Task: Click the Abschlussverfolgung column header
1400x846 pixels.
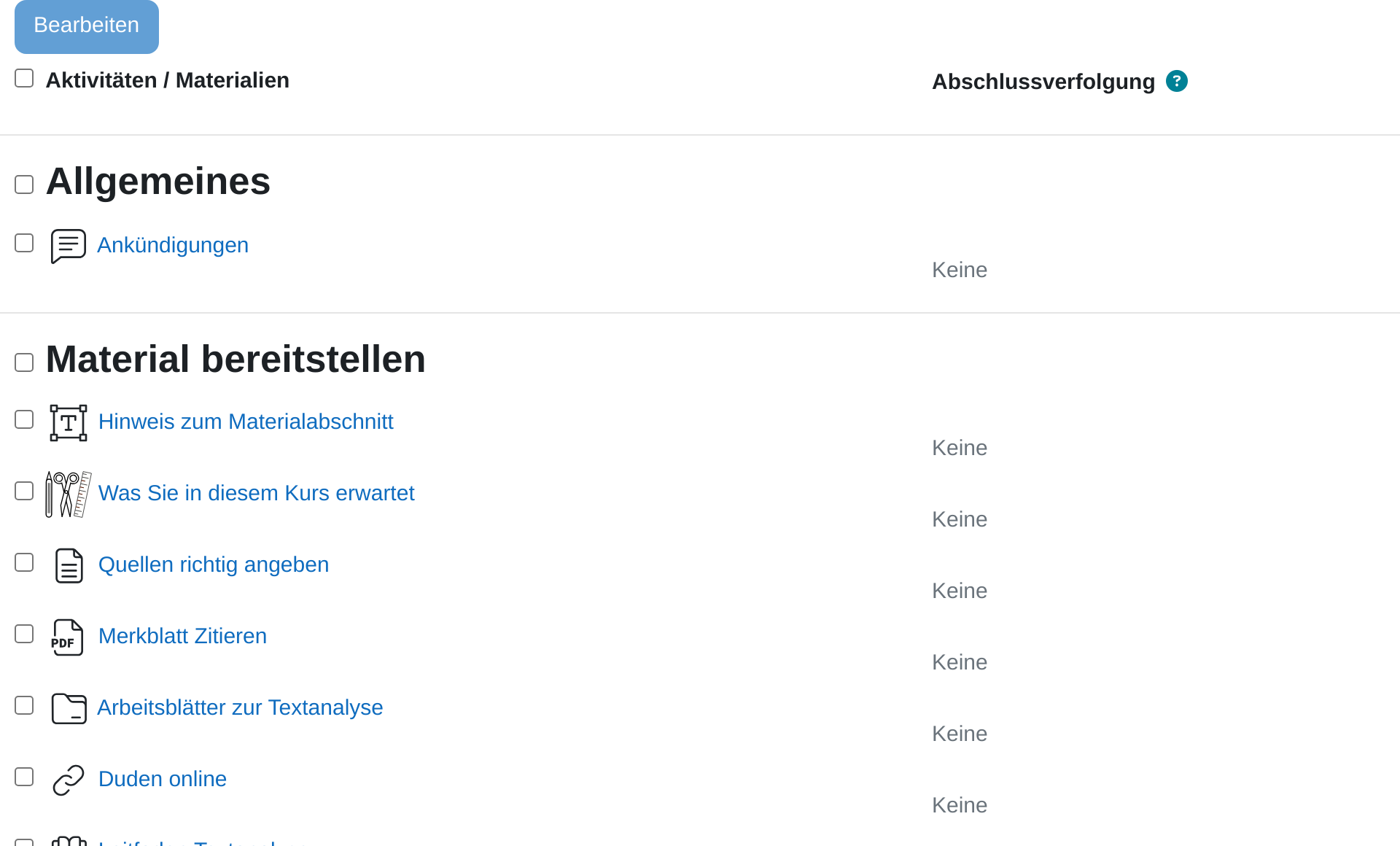Action: tap(1043, 82)
